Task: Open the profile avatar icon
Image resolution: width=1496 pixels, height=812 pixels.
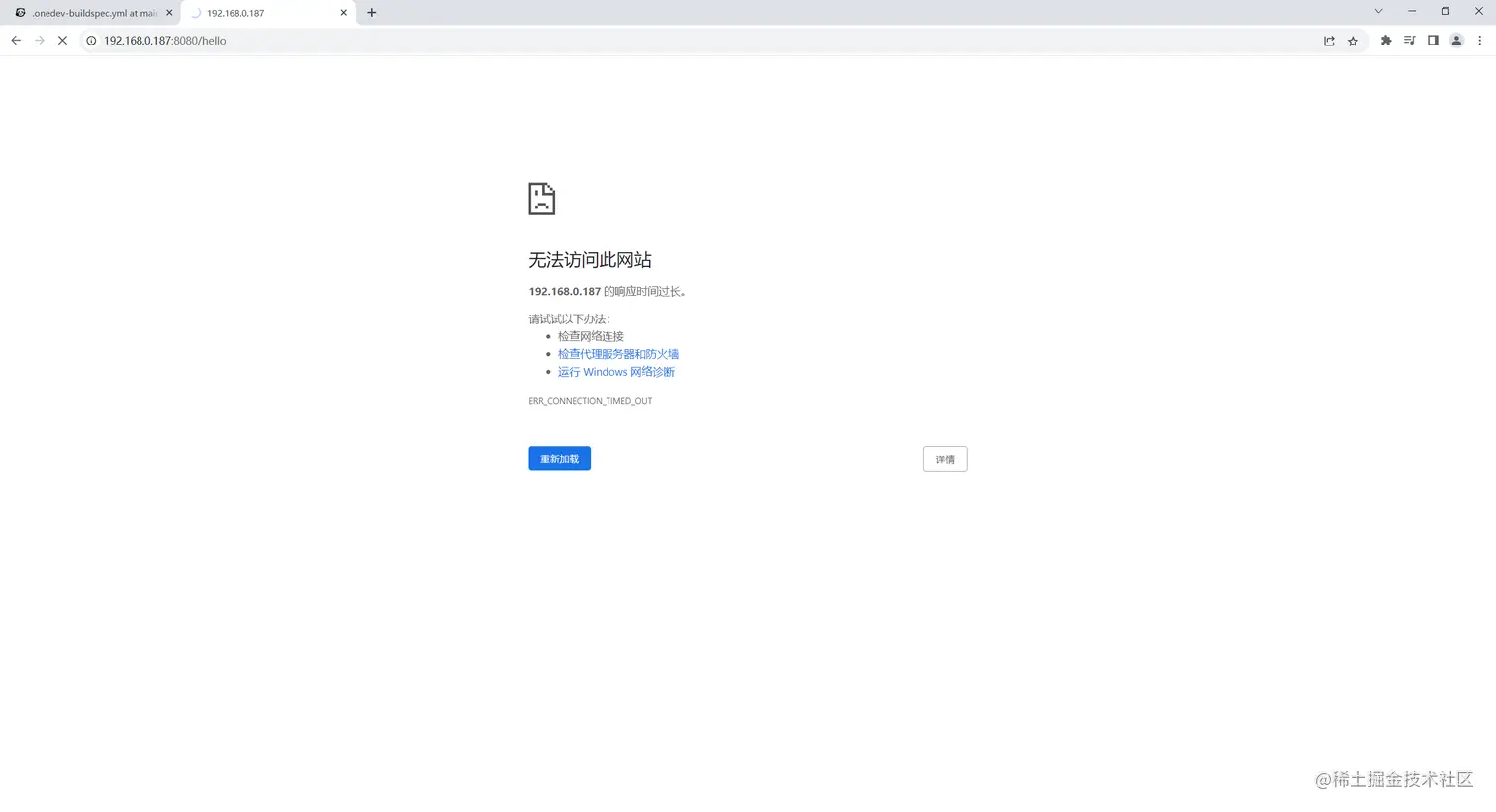Action: coord(1456,41)
